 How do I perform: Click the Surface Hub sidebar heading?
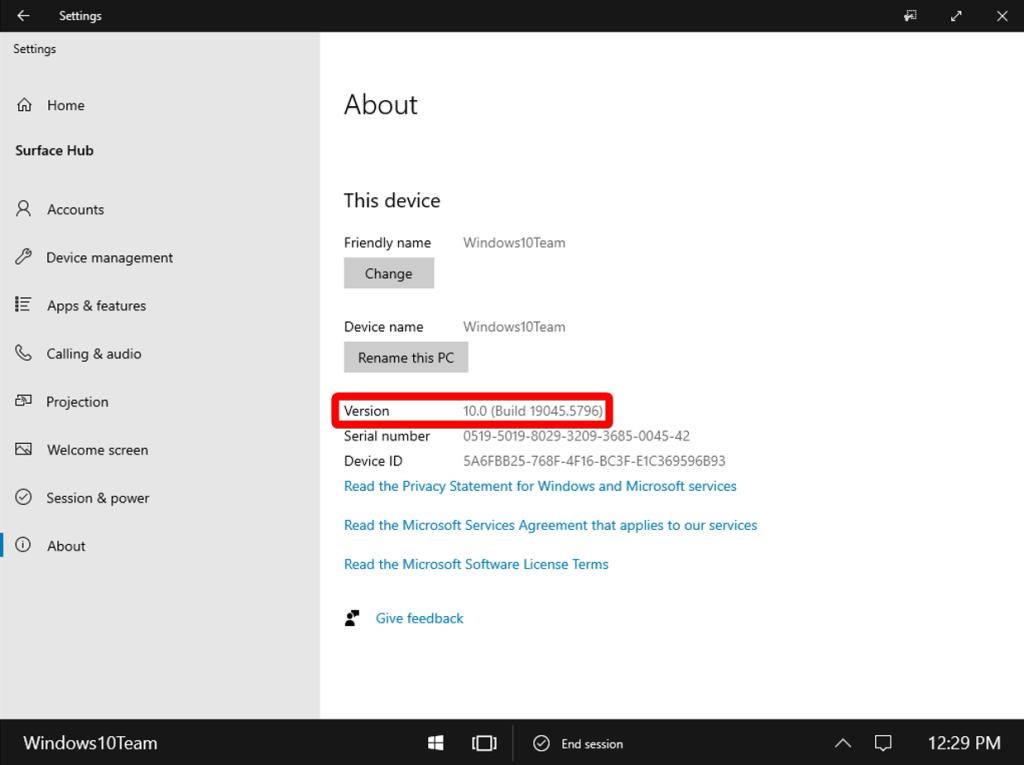click(x=54, y=150)
